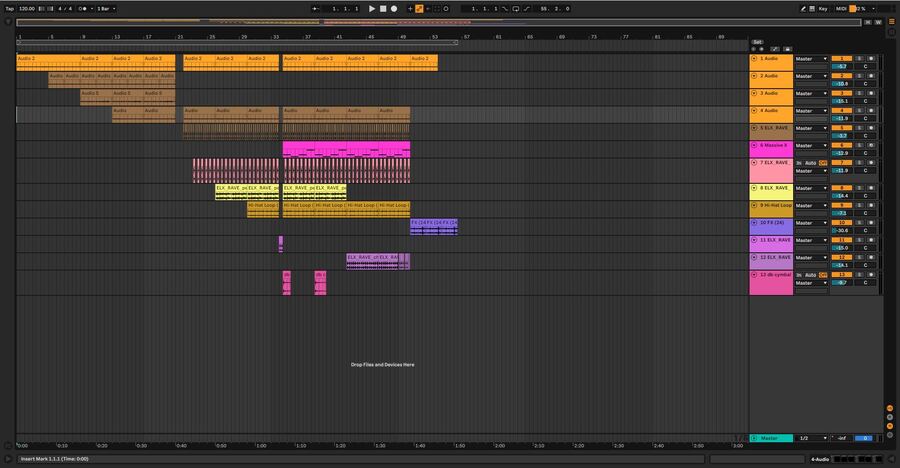Click the -5.7 volume slider on 1 Audio
900x468 pixels.
842,67
